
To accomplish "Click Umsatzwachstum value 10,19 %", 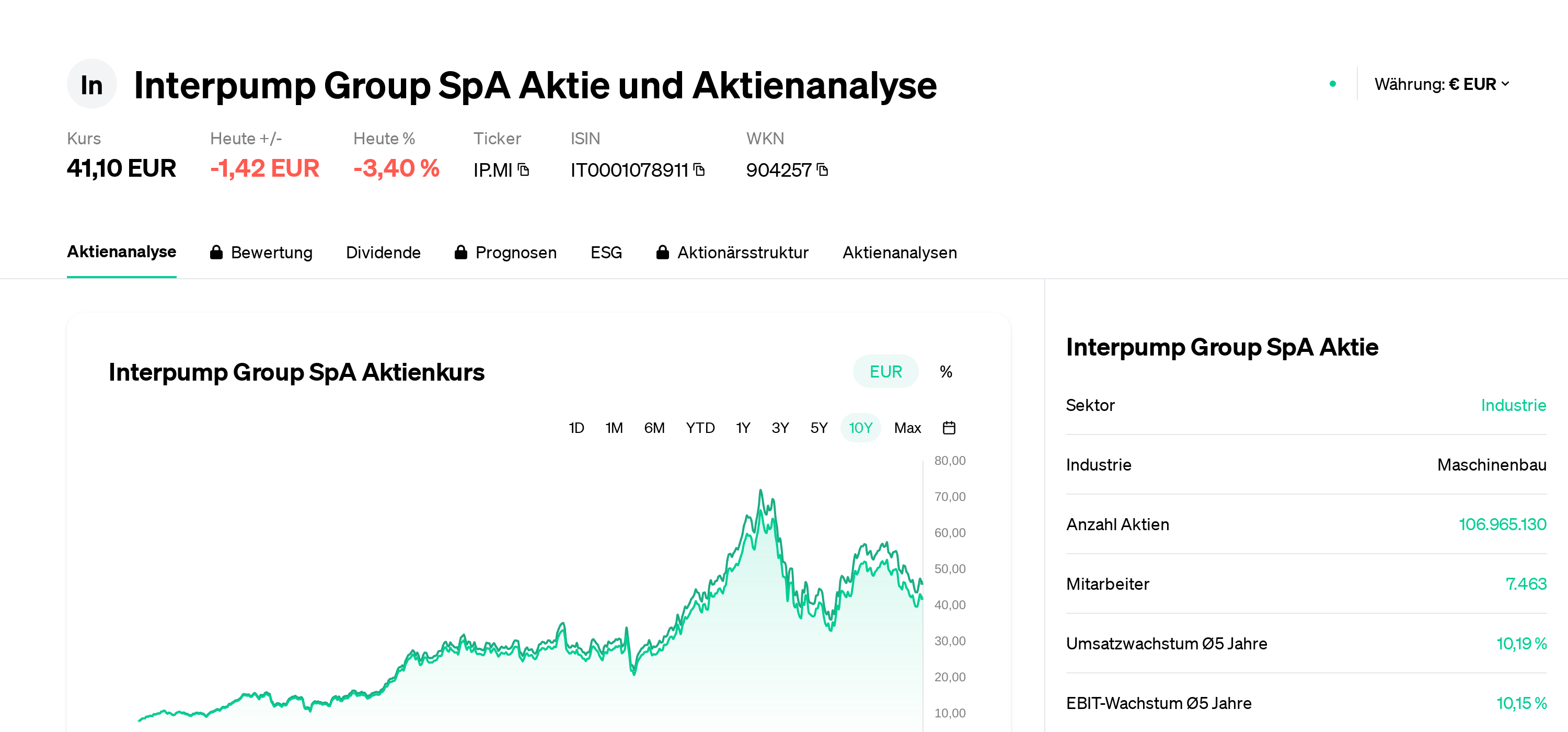I will point(1521,644).
